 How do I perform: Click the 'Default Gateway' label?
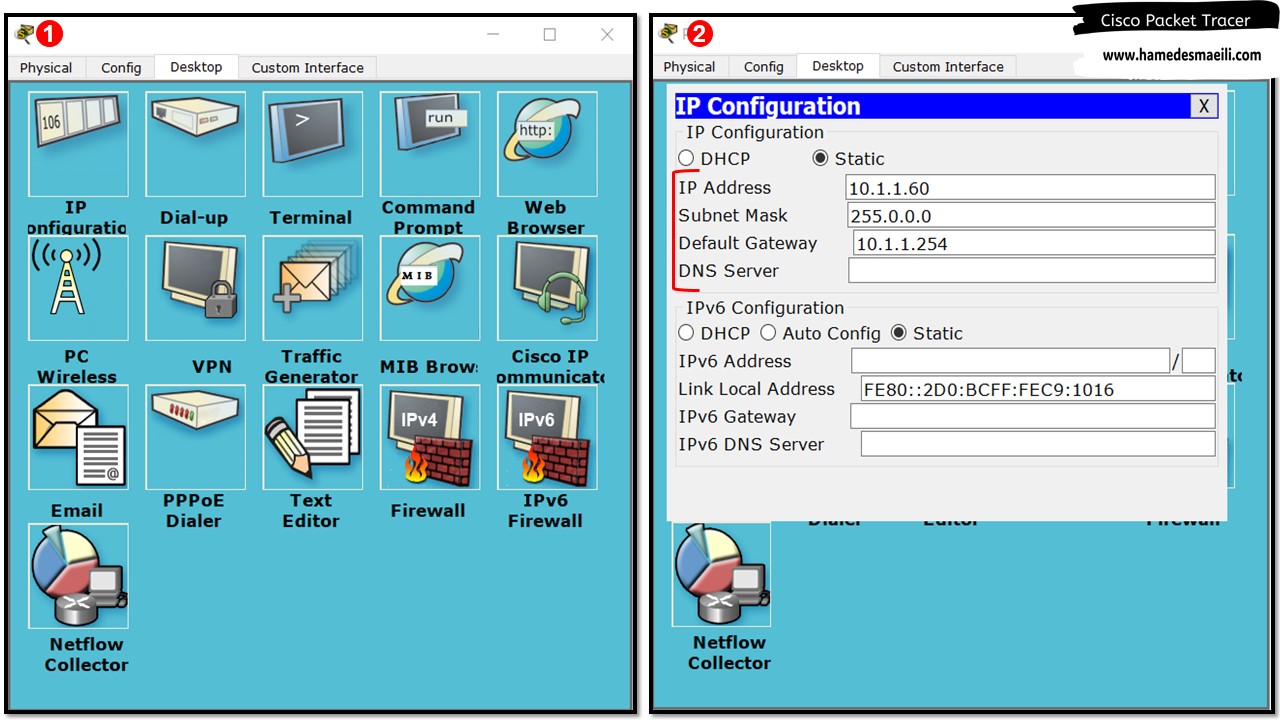click(748, 243)
